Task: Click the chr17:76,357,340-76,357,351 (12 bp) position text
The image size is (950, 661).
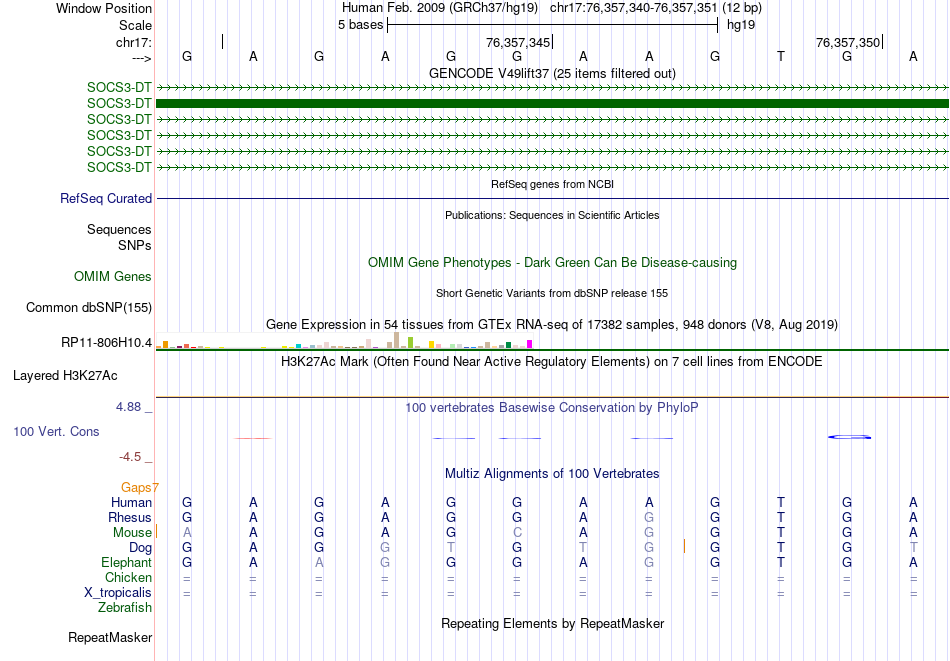Action: point(656,8)
